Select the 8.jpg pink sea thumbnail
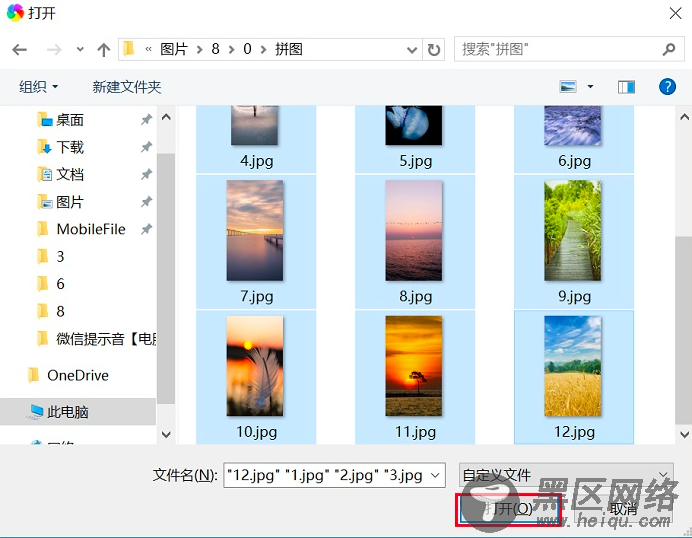 (x=414, y=230)
